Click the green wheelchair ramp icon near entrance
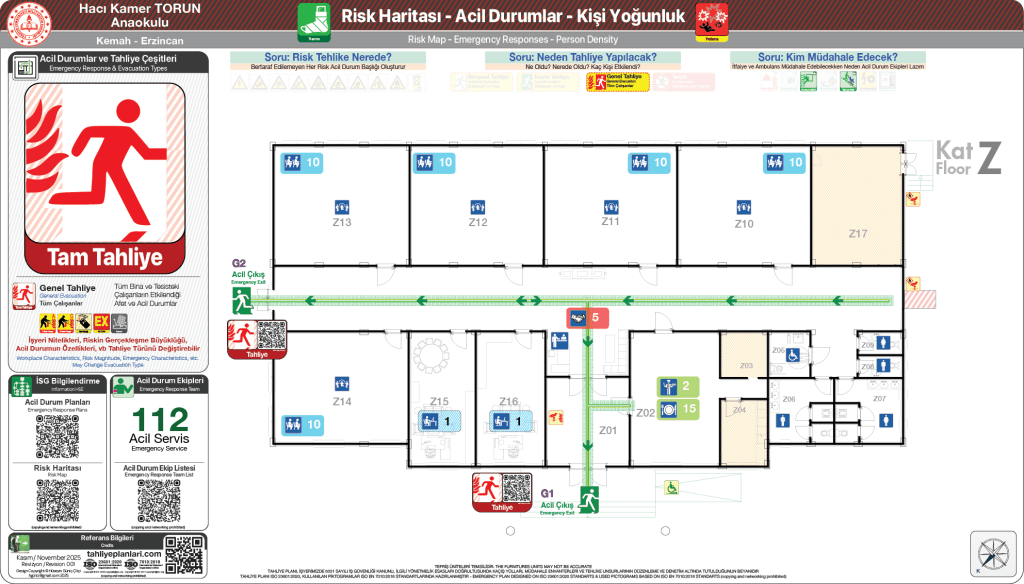The width and height of the screenshot is (1024, 584). 673,488
